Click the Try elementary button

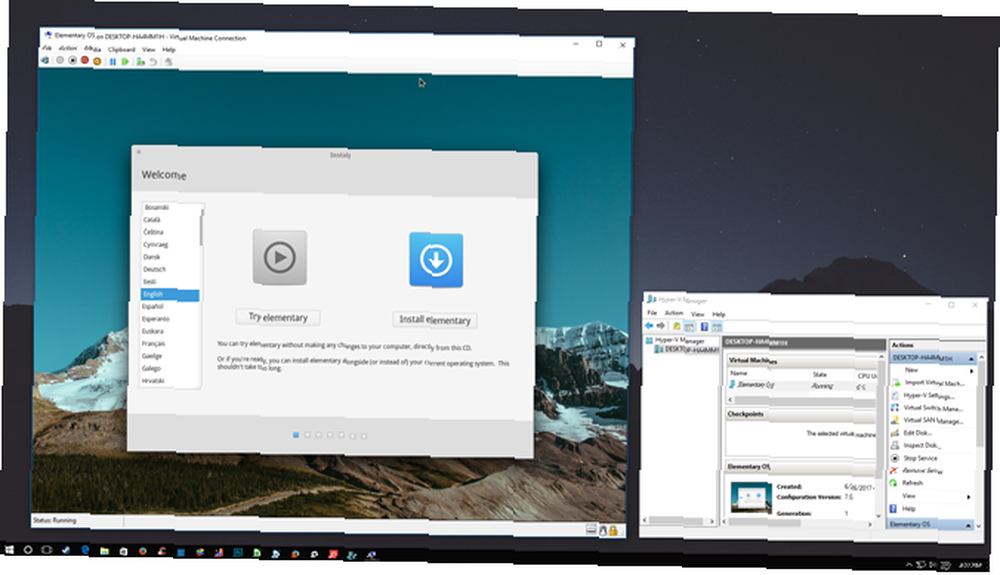278,317
